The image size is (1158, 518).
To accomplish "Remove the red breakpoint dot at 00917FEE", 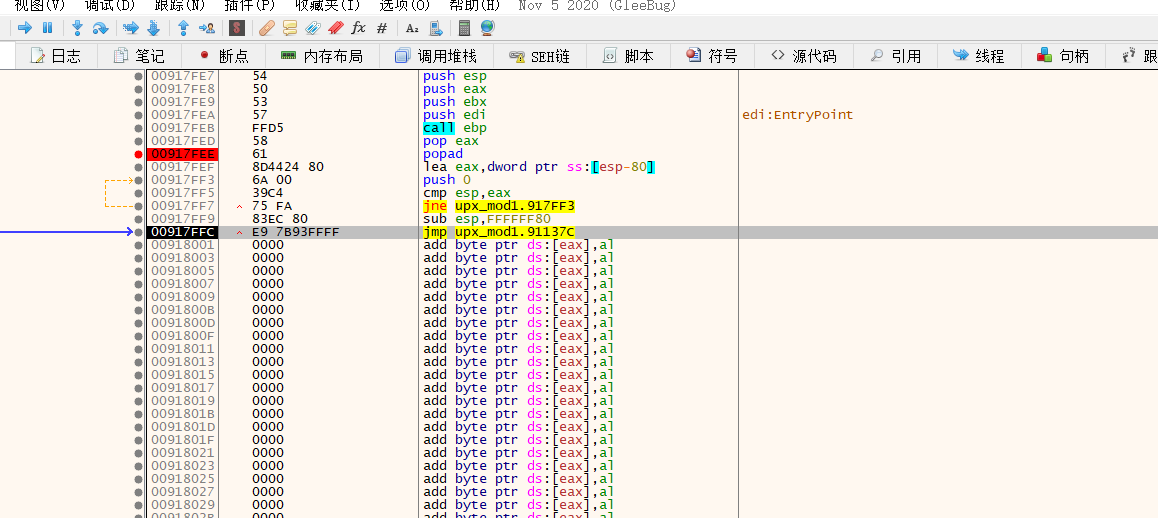I will [138, 154].
